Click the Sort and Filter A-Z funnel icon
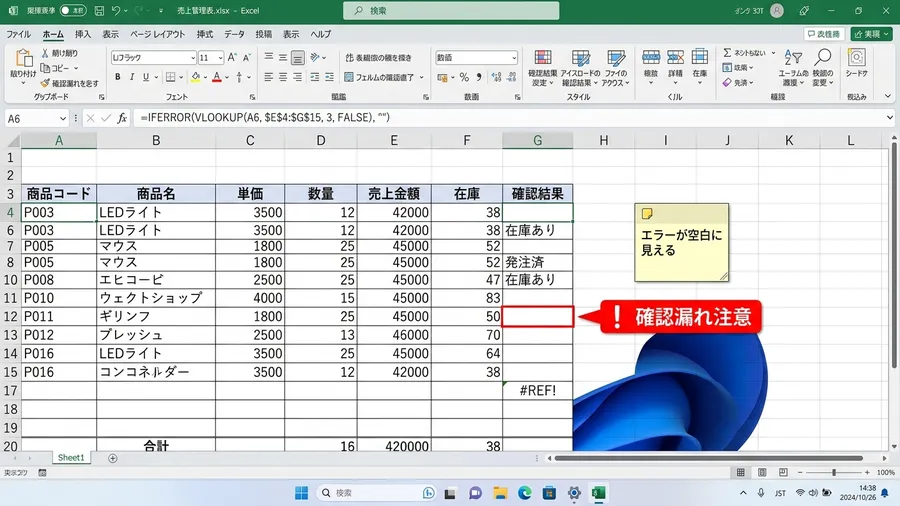The height and width of the screenshot is (506, 900). [793, 57]
